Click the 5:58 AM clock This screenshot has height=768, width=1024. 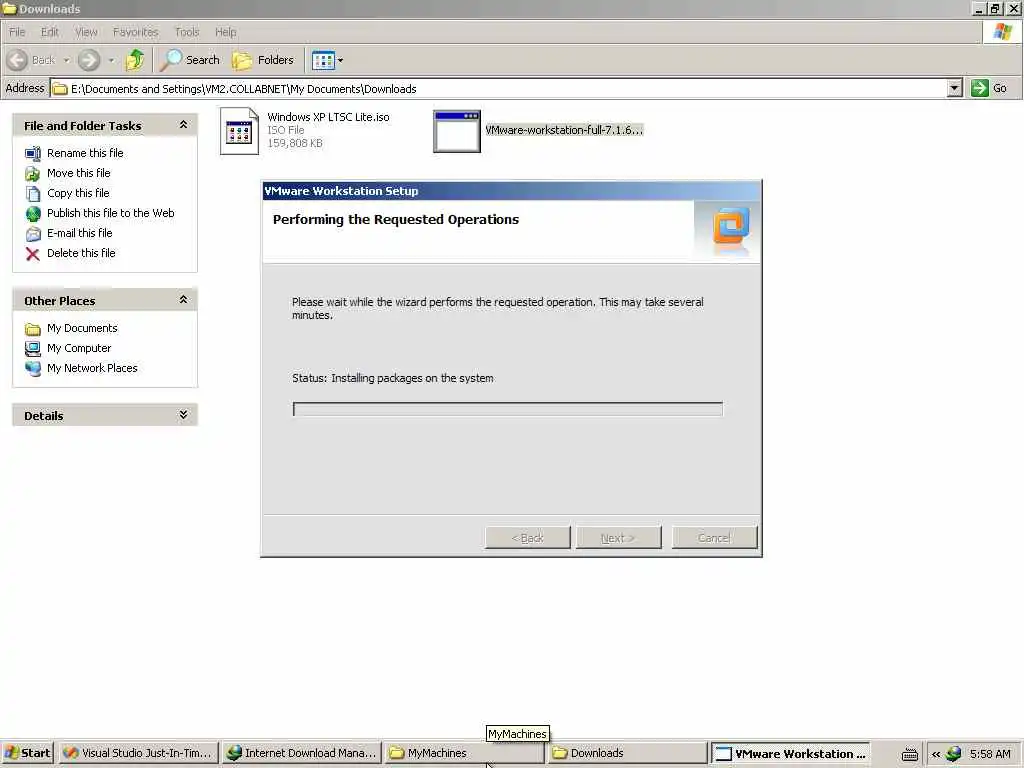coord(990,754)
